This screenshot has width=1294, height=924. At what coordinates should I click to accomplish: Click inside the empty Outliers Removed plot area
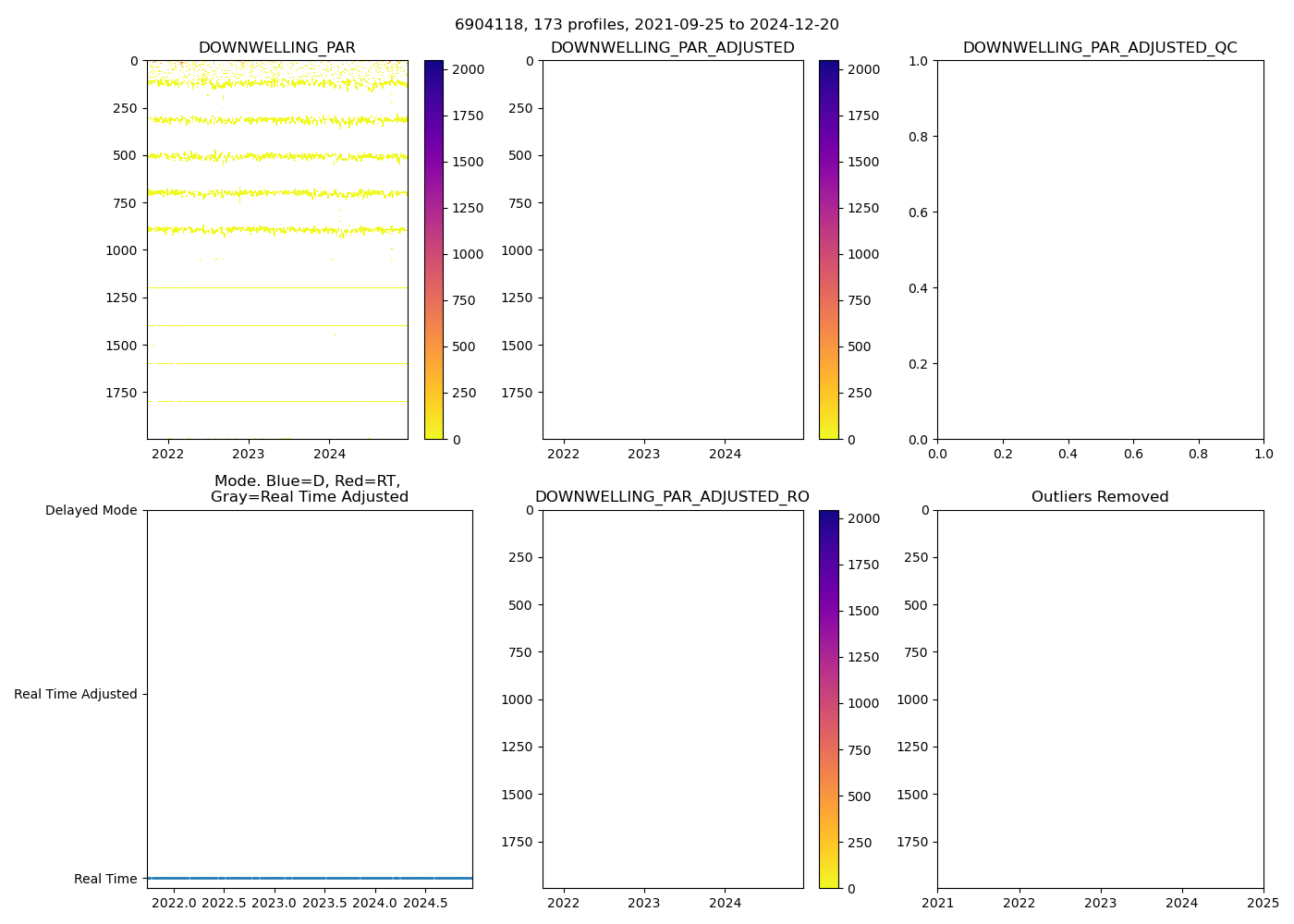point(1099,699)
